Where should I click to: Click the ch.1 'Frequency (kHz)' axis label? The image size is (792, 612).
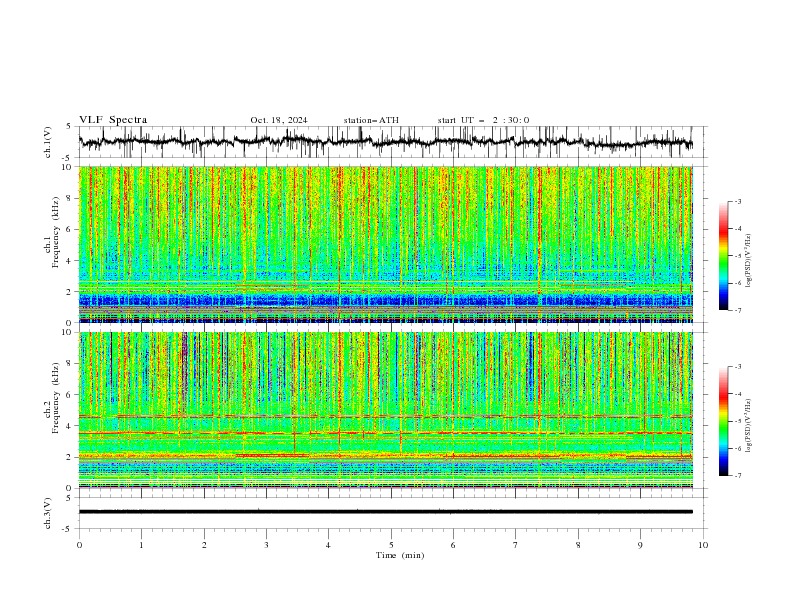56,230
